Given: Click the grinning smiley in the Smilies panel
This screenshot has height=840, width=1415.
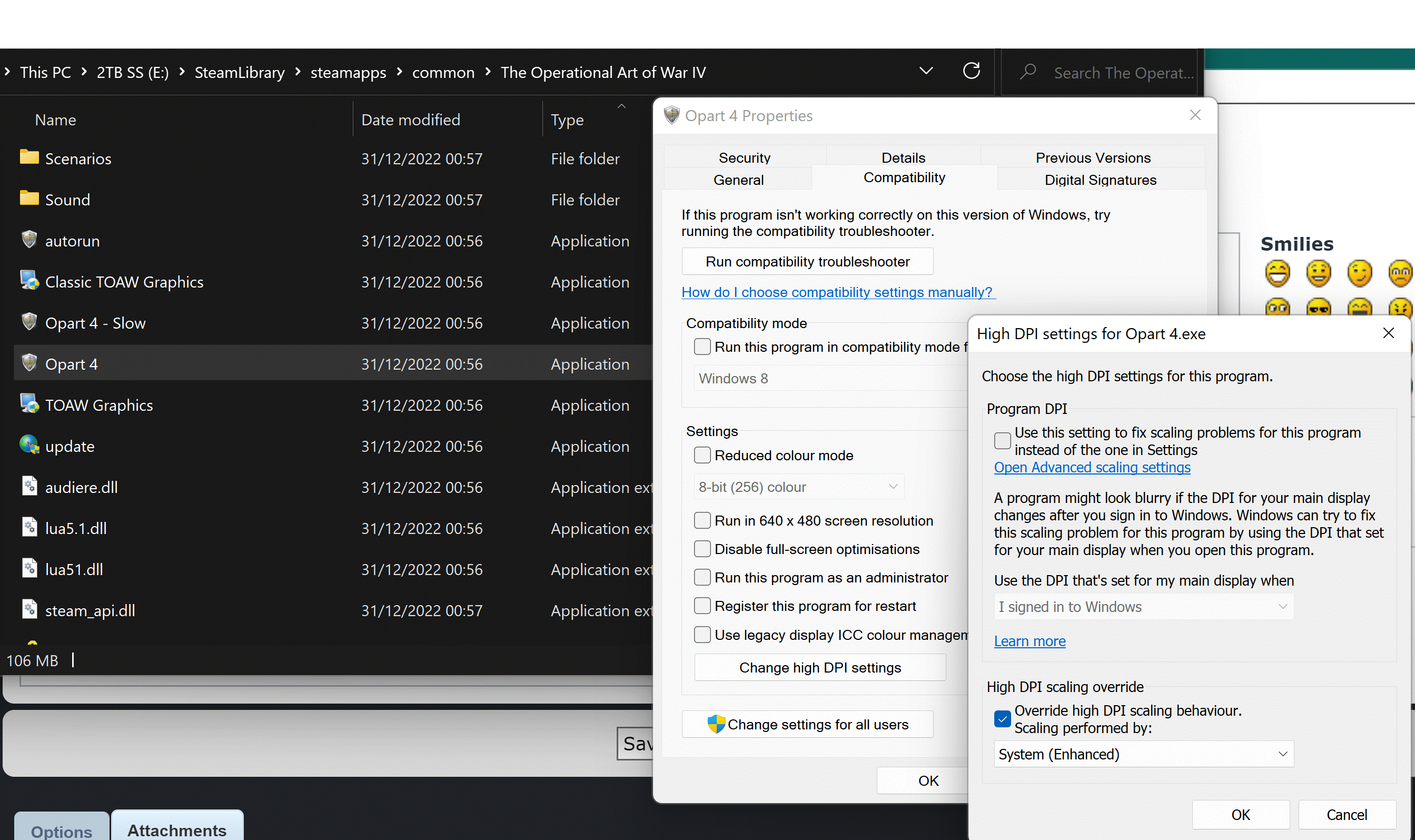Looking at the screenshot, I should click(x=1277, y=274).
